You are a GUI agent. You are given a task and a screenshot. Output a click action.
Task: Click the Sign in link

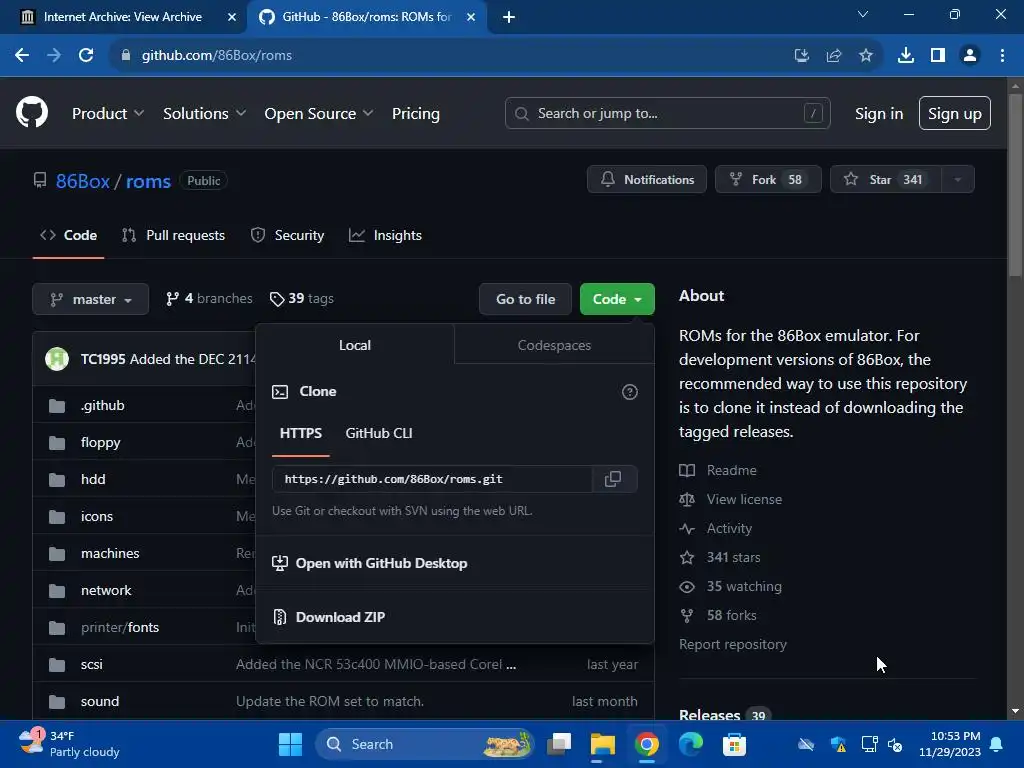(879, 114)
